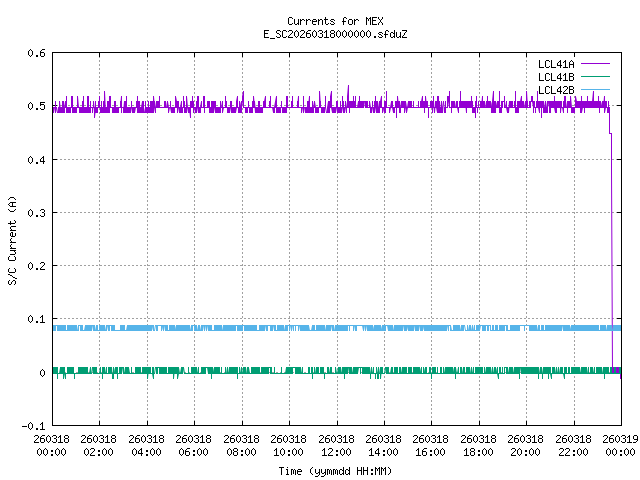
Task: Click the LCL41A legend label
Action: [x=555, y=64]
